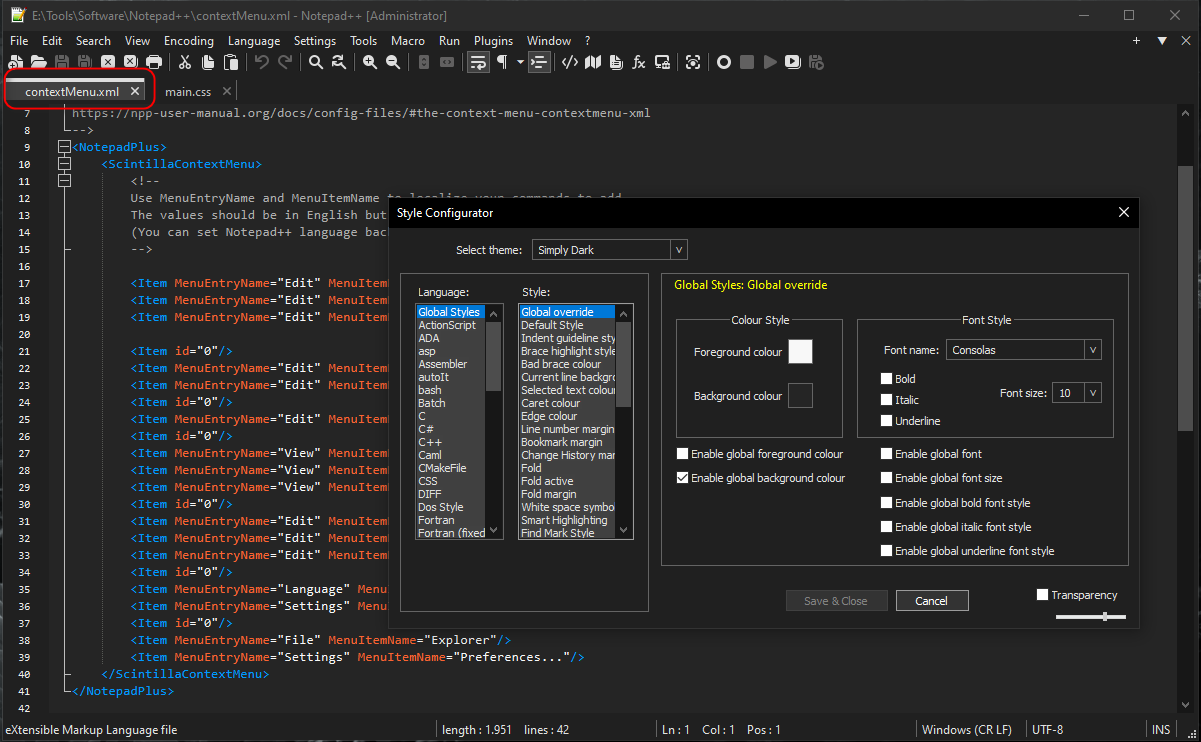Create a new file with the toolbar icon
The width and height of the screenshot is (1201, 742).
click(x=16, y=62)
